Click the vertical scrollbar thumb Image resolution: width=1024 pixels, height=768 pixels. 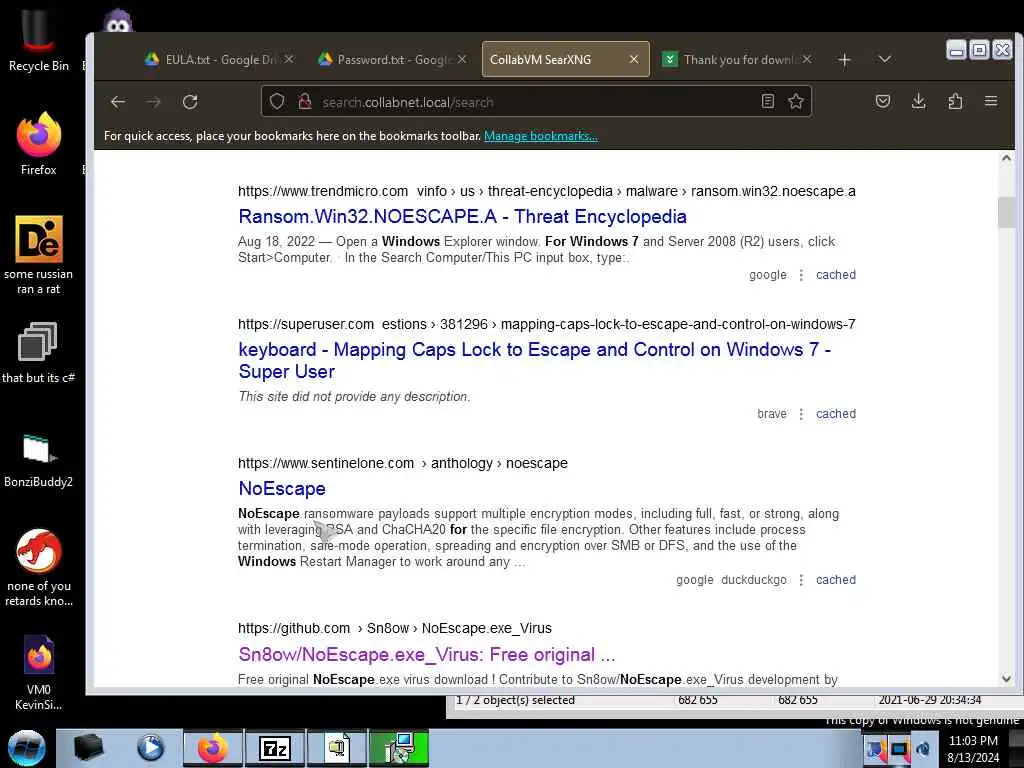point(1006,212)
